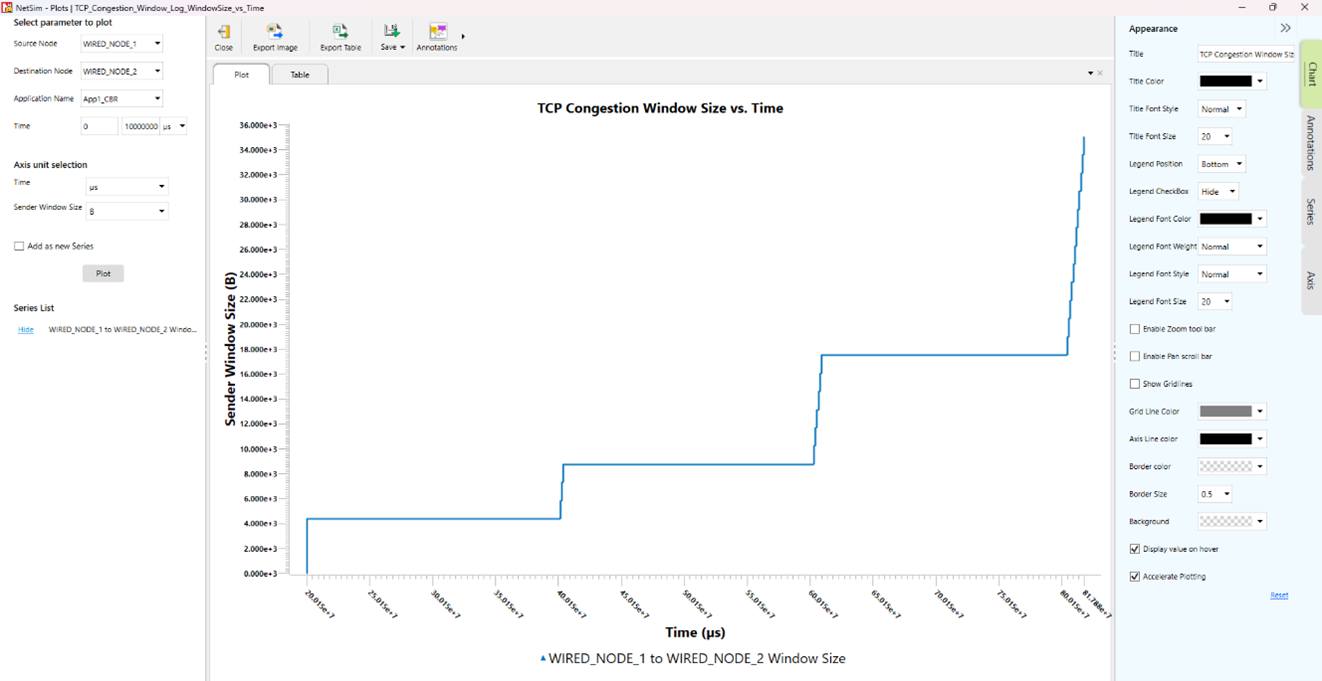
Task: Open the Title Font Size dropdown
Action: (1214, 137)
